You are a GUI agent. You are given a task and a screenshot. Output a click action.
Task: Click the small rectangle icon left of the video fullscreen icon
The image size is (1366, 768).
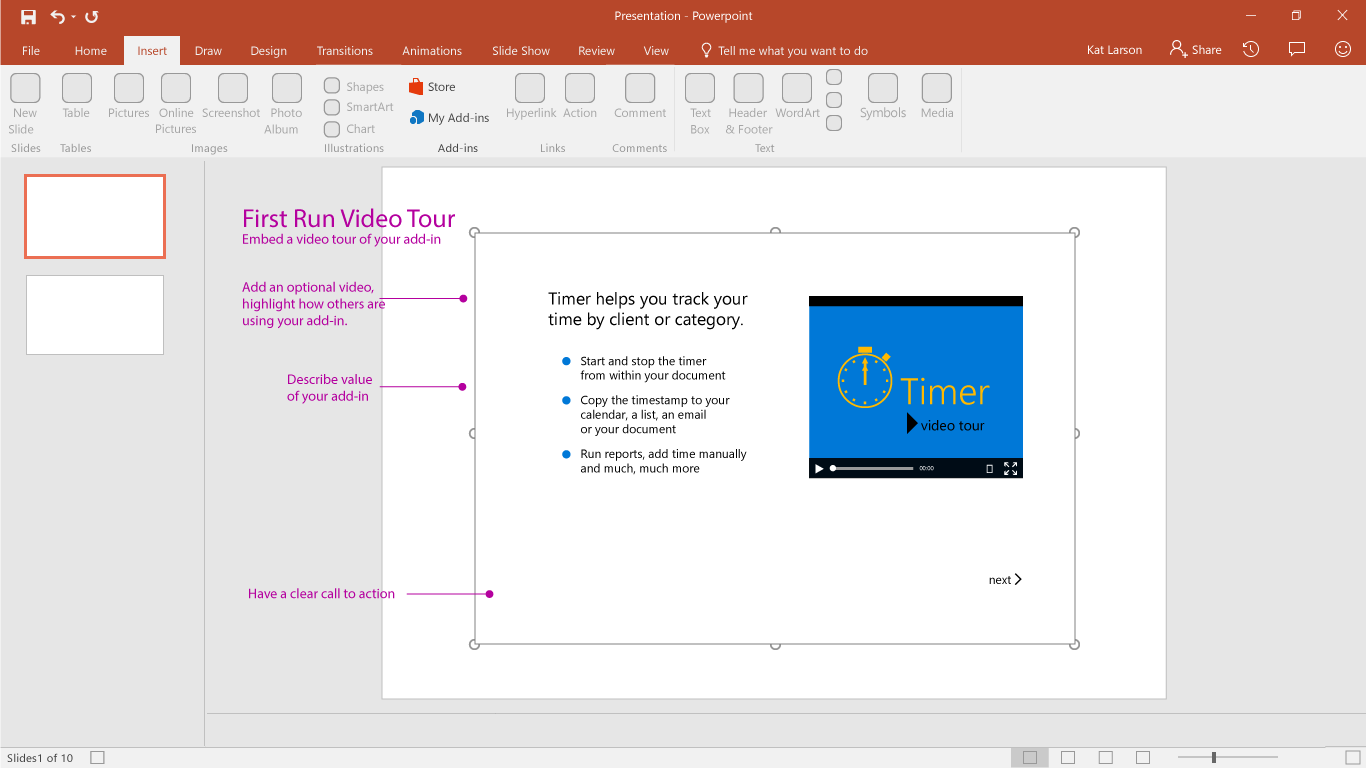990,468
